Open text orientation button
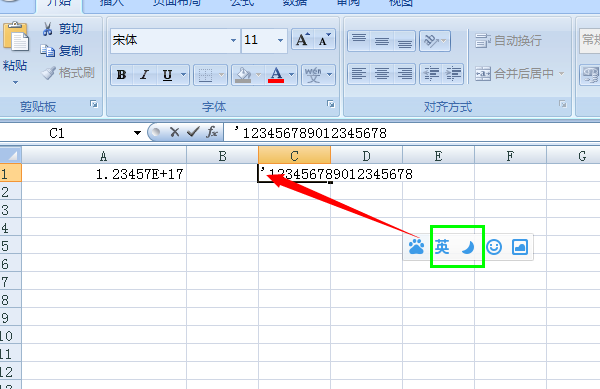600x389 pixels. coord(435,41)
